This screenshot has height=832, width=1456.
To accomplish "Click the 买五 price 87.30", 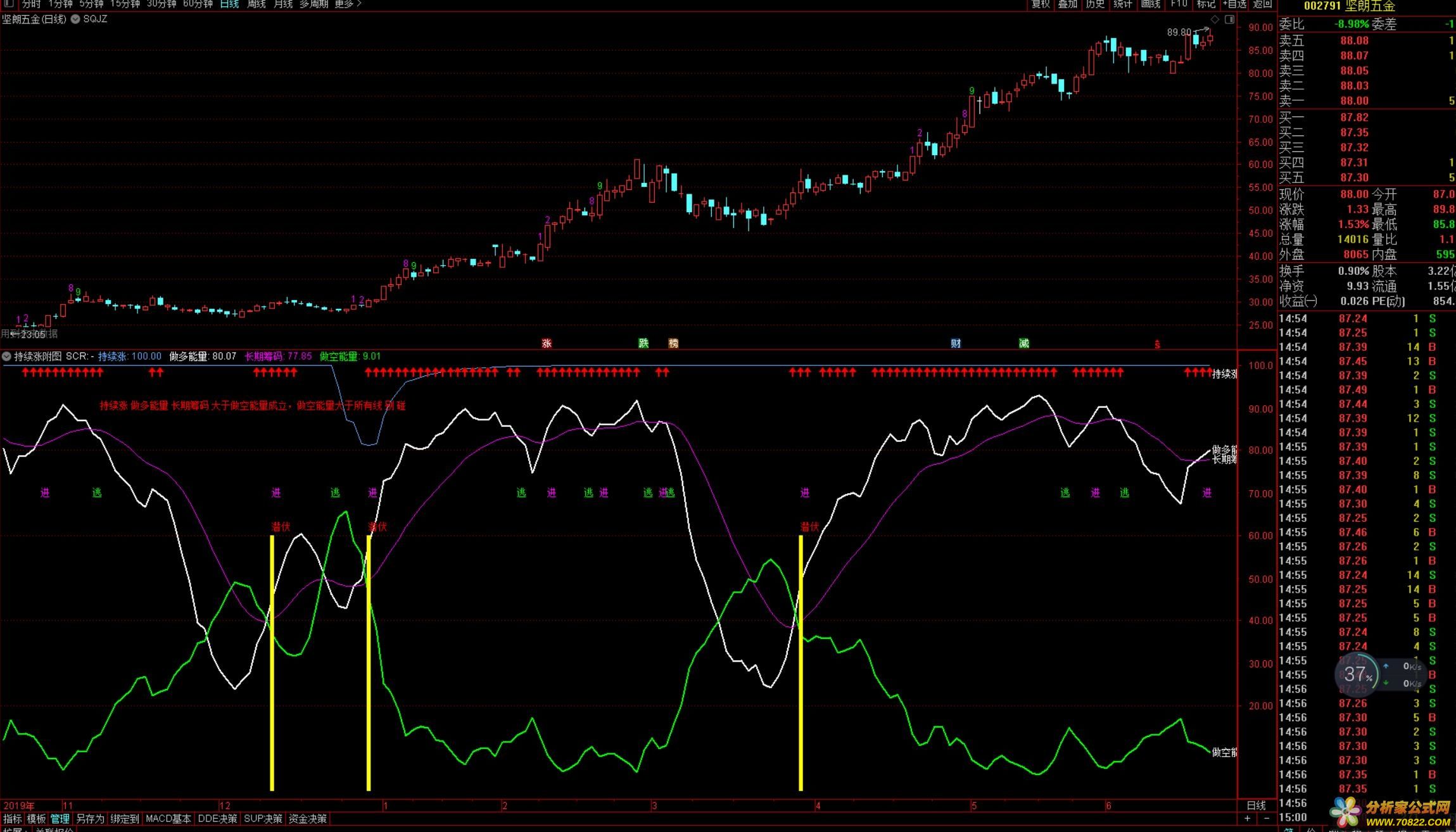I will click(x=1354, y=178).
